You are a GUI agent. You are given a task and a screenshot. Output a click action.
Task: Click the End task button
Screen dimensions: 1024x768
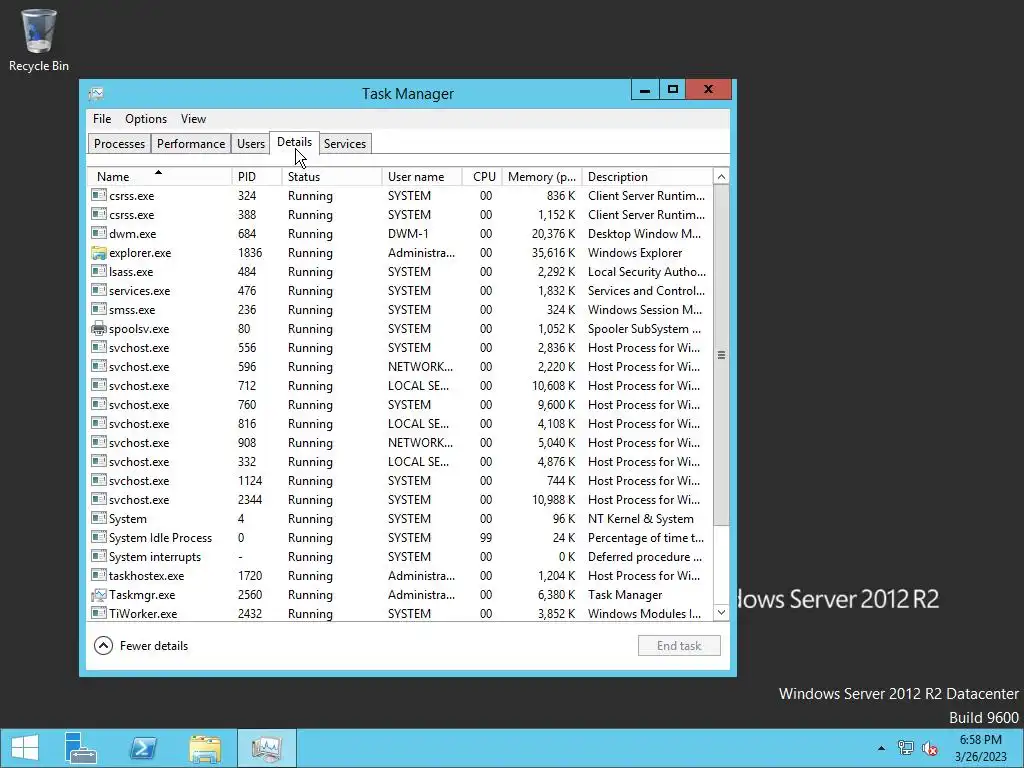coord(679,646)
